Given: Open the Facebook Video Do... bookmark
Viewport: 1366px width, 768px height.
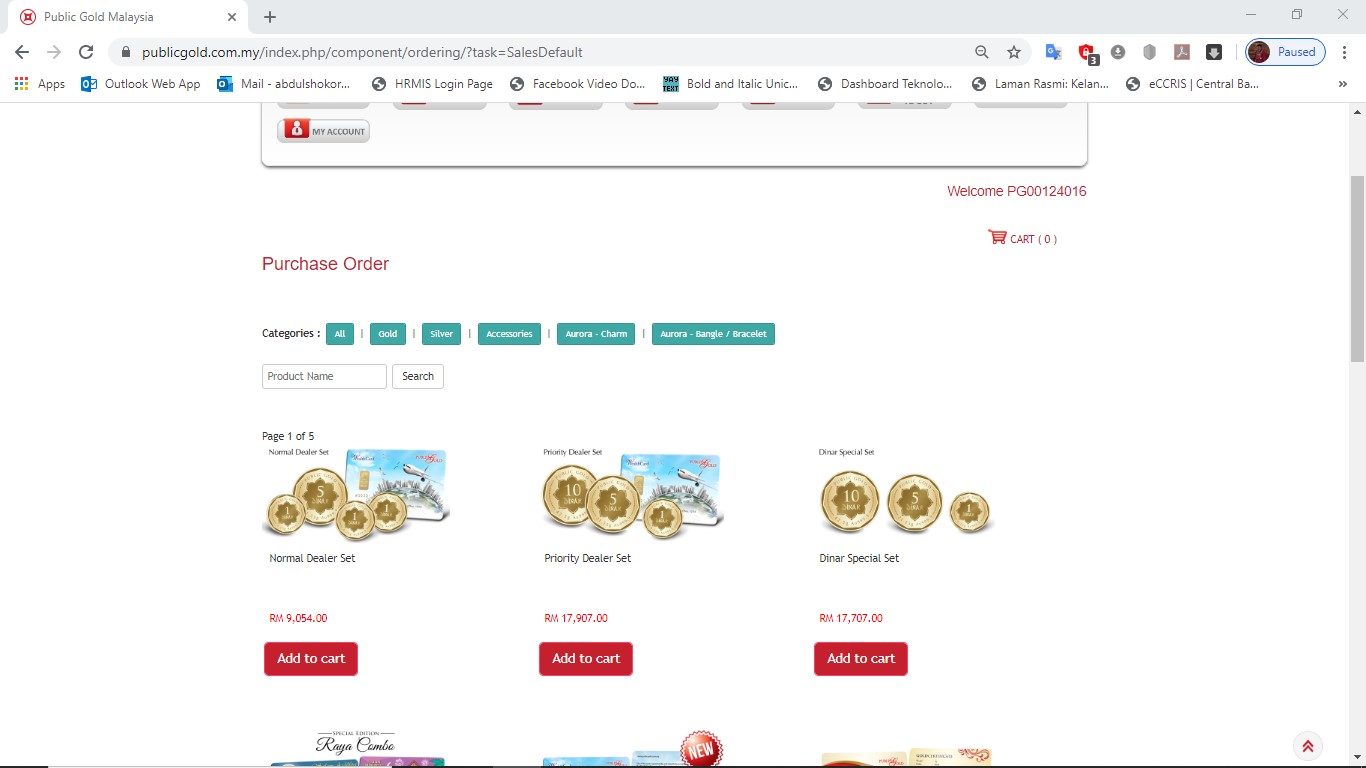Looking at the screenshot, I should pyautogui.click(x=578, y=84).
